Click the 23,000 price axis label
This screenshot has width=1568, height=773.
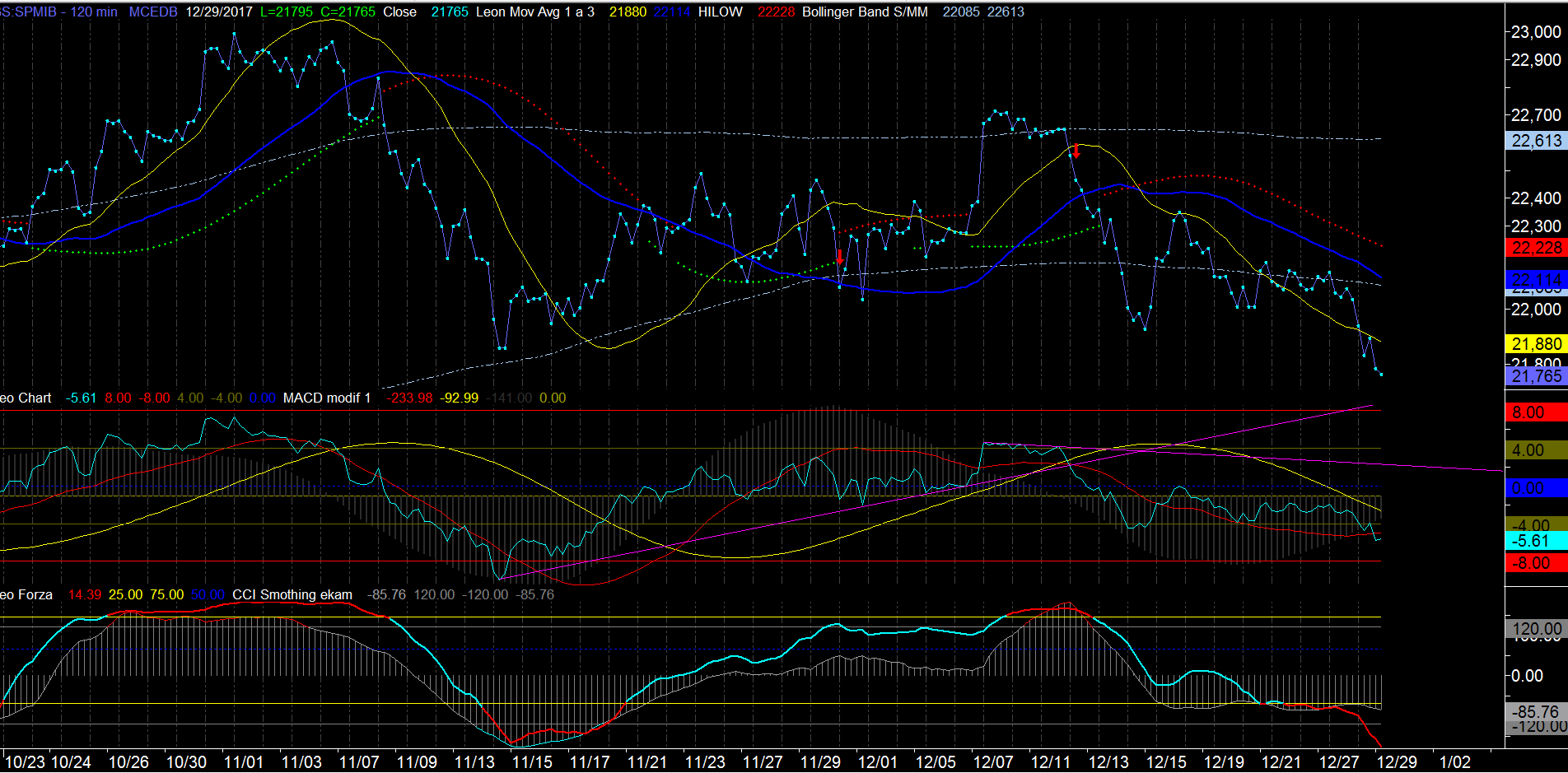pos(1536,32)
